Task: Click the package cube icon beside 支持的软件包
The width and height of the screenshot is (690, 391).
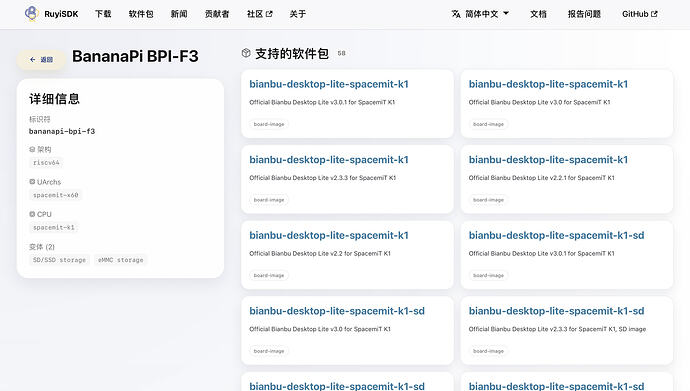Action: click(x=246, y=53)
